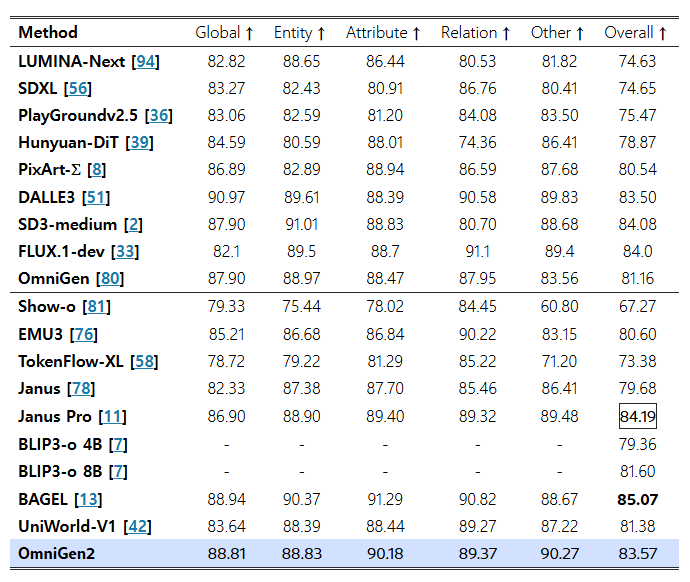
Task: Click LUMINA-Next Overall value 74.63
Action: click(x=638, y=62)
